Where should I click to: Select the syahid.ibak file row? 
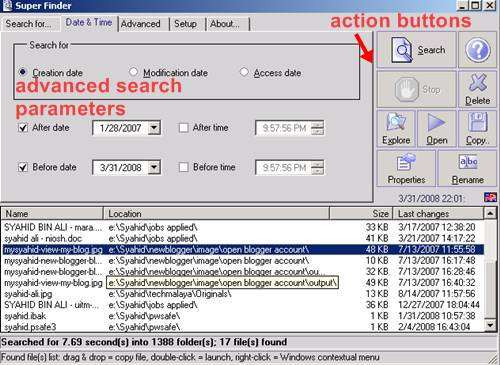pos(243,316)
